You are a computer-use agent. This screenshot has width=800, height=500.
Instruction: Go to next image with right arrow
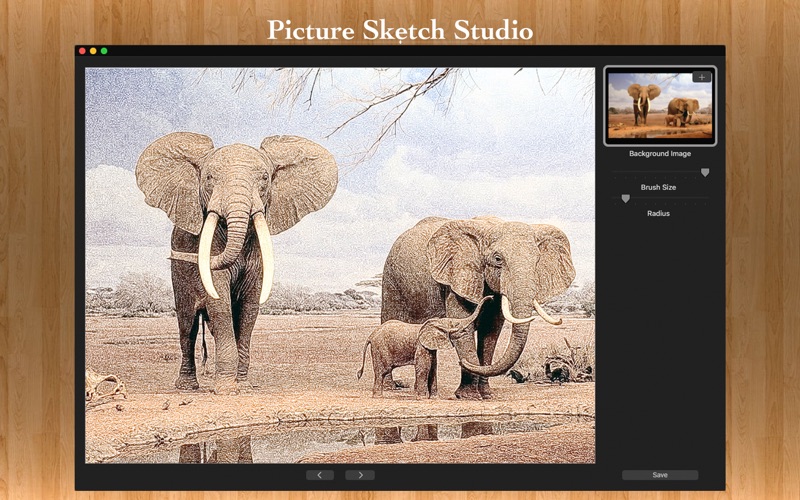point(360,475)
